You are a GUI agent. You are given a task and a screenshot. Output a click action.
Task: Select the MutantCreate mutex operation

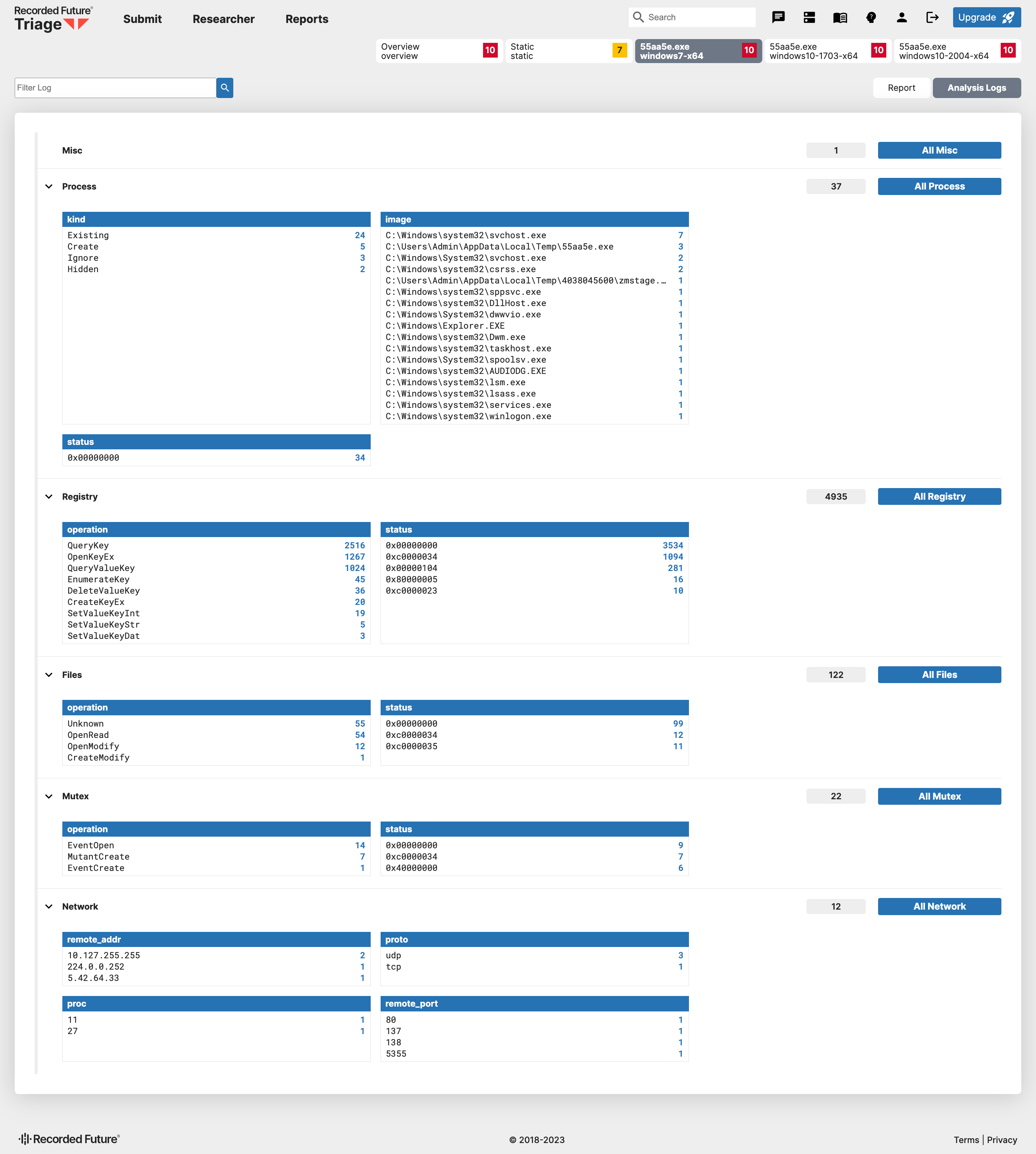pyautogui.click(x=216, y=857)
